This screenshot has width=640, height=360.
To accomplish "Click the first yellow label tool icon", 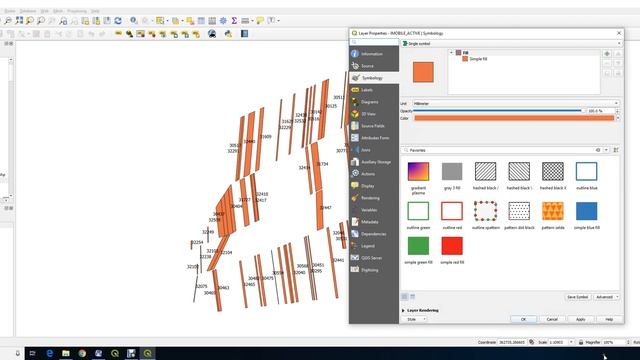I will click(118, 33).
